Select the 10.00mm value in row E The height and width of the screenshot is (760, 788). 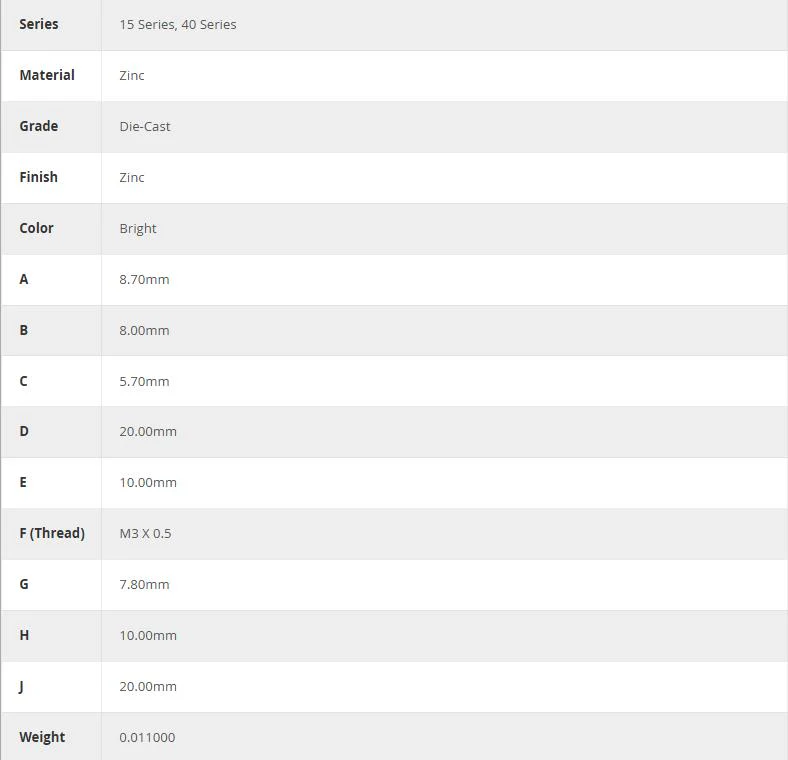click(148, 483)
